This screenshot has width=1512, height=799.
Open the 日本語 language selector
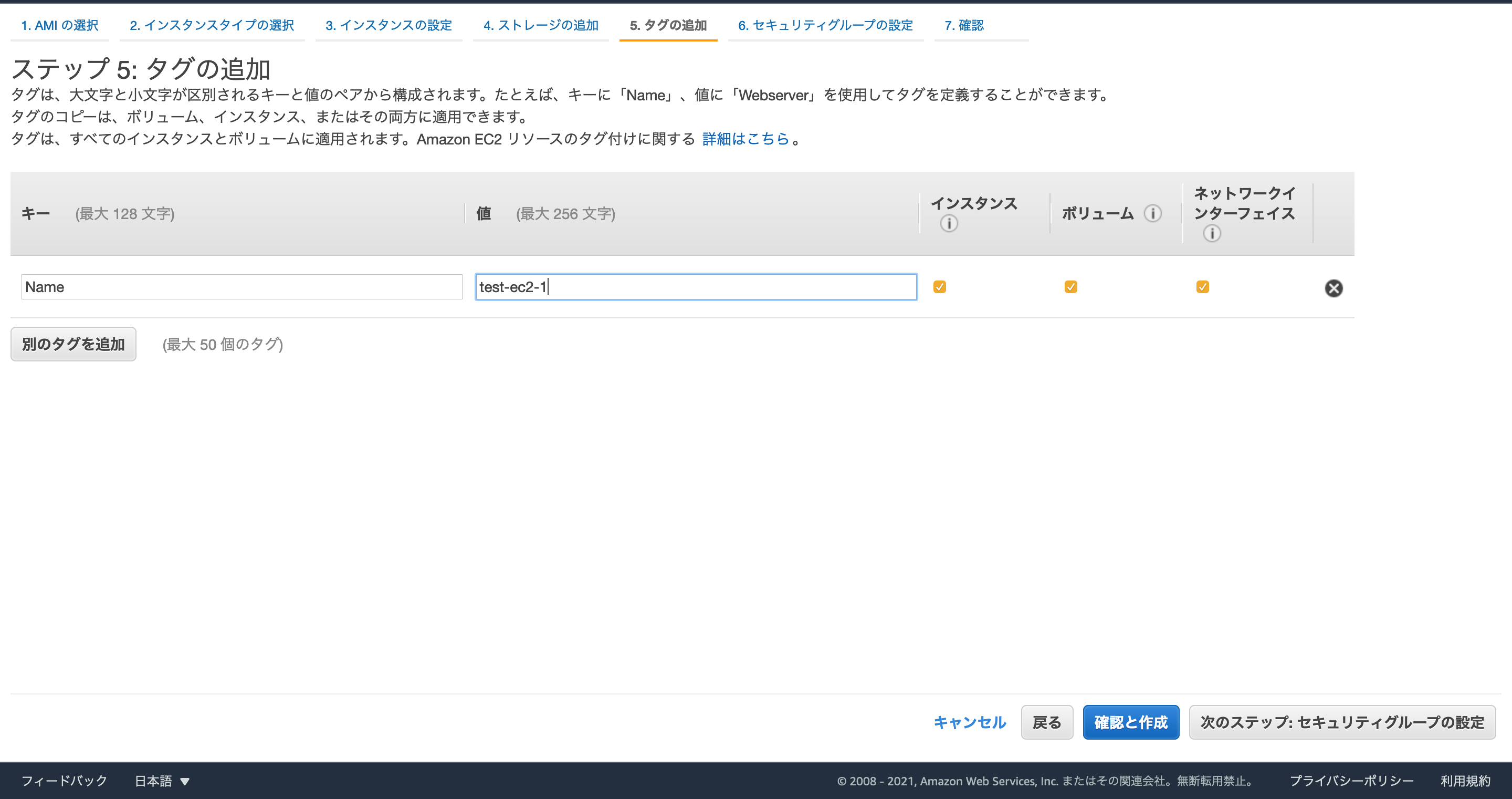(161, 781)
